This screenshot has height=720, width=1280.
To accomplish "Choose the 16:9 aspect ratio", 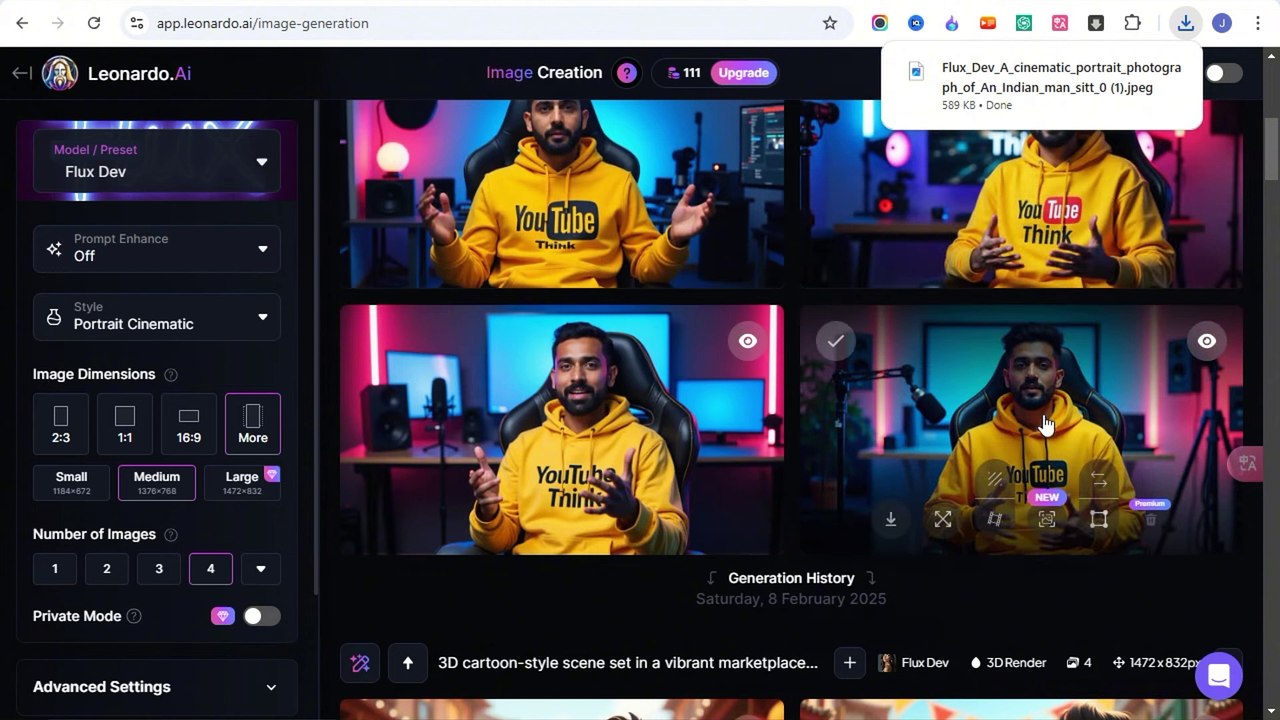I will [189, 424].
